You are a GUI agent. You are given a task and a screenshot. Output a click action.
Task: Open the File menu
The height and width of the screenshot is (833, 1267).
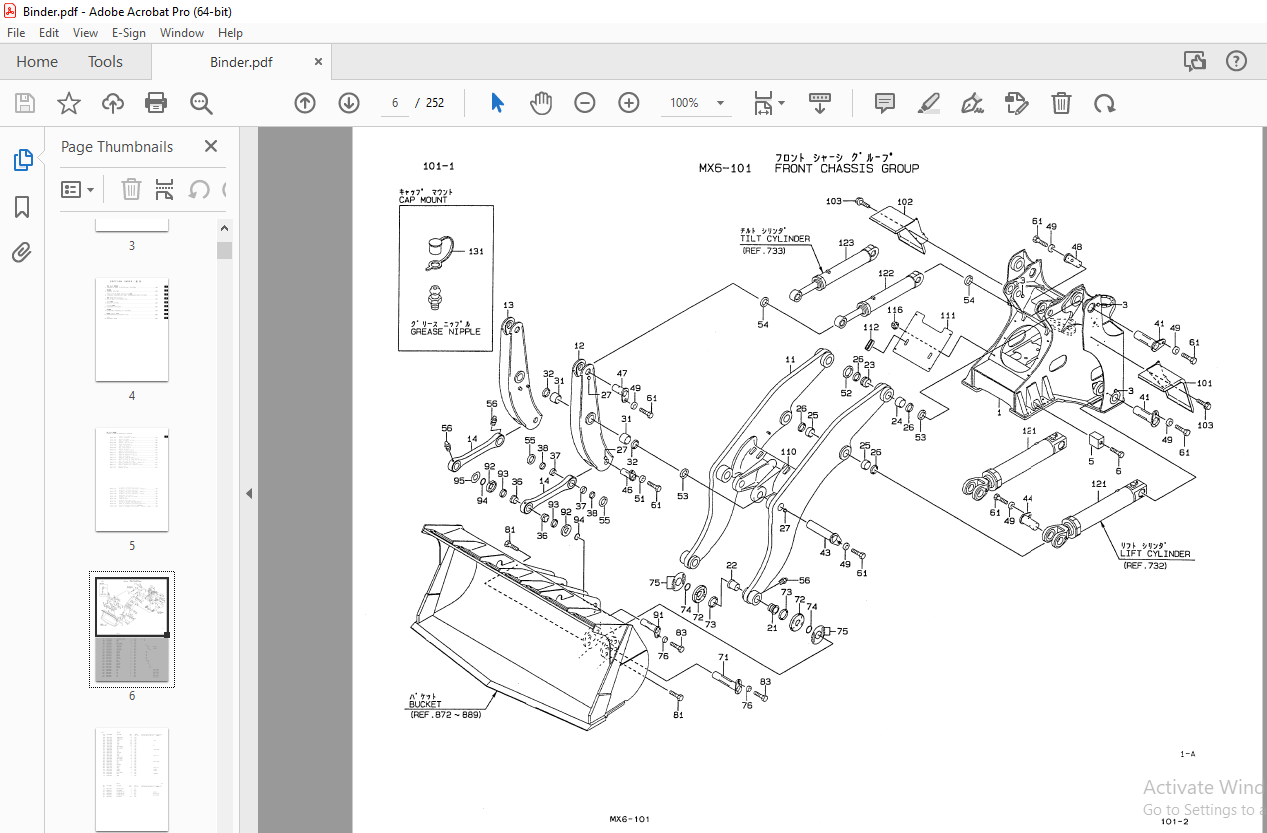[x=16, y=33]
